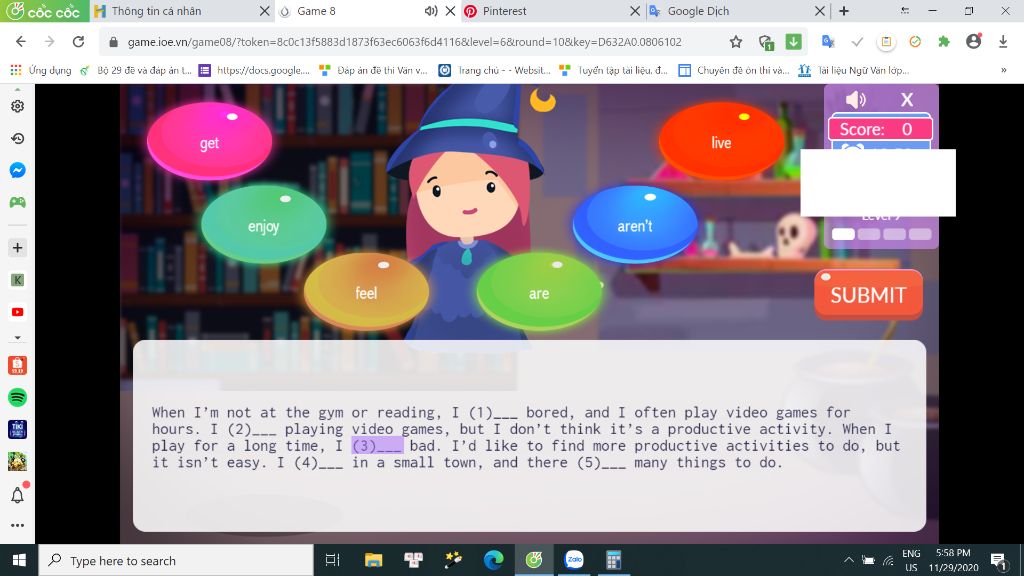Select blank (2) before 'playing'
The height and width of the screenshot is (576, 1024).
(x=252, y=429)
